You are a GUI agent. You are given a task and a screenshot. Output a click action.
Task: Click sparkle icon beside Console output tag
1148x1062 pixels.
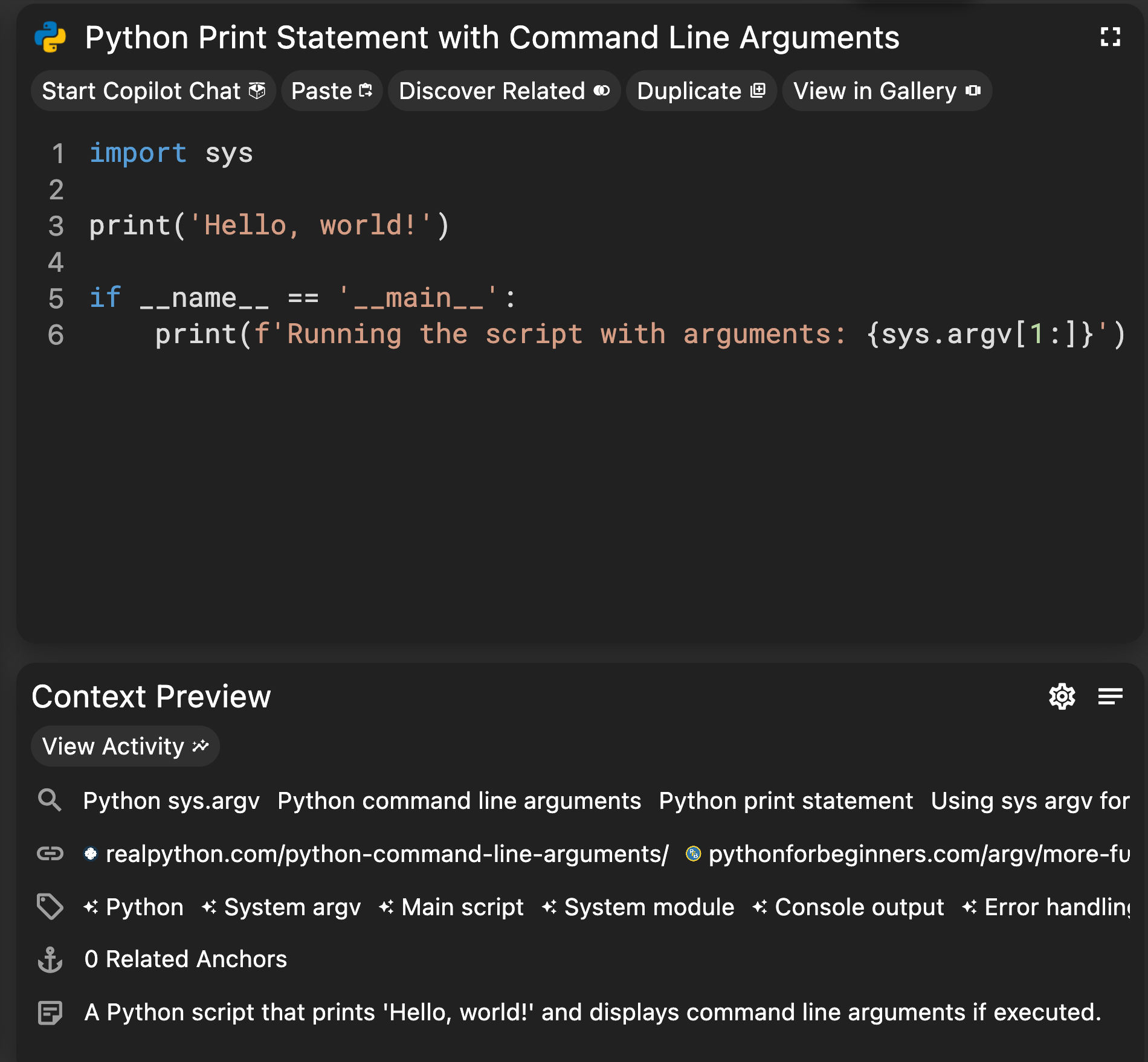(x=760, y=907)
